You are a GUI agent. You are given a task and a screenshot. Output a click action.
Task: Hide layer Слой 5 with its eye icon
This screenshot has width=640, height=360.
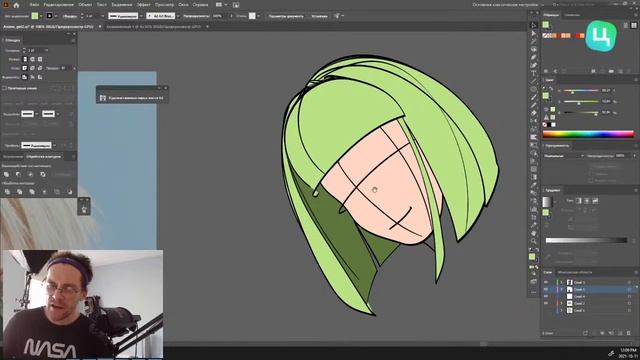tap(546, 282)
